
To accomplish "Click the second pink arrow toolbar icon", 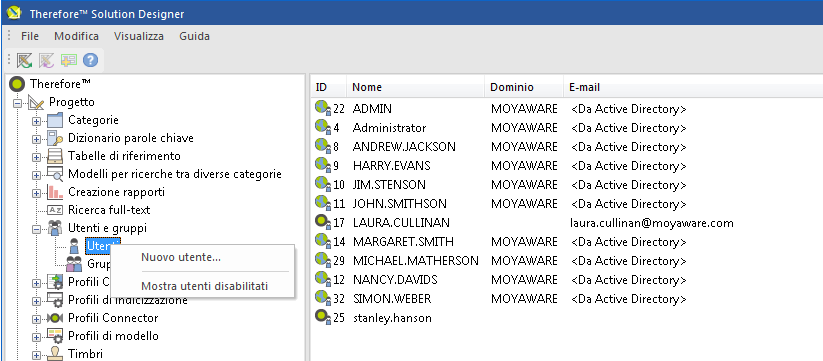I will tap(46, 60).
